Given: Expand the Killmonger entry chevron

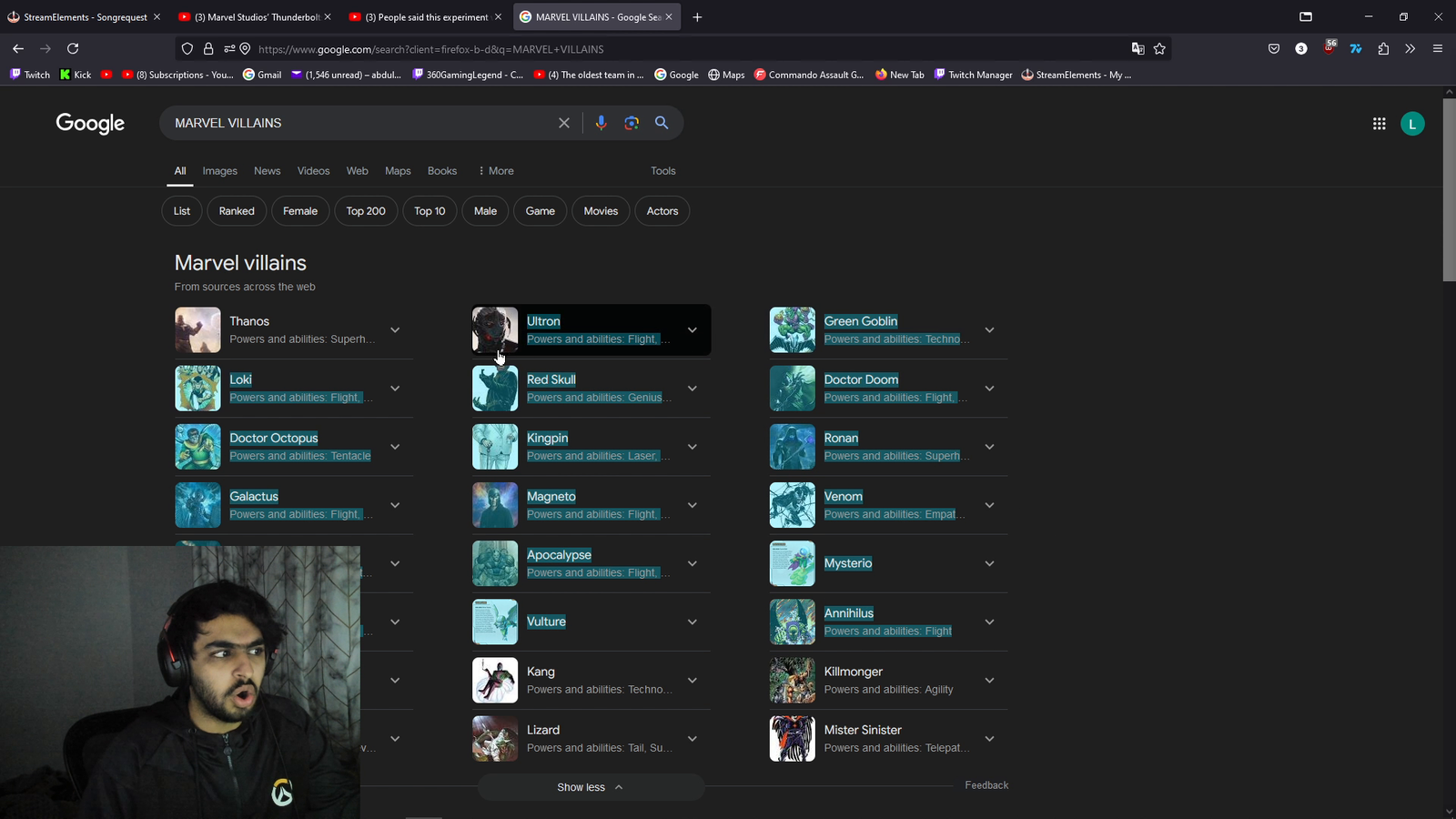Looking at the screenshot, I should 989,681.
